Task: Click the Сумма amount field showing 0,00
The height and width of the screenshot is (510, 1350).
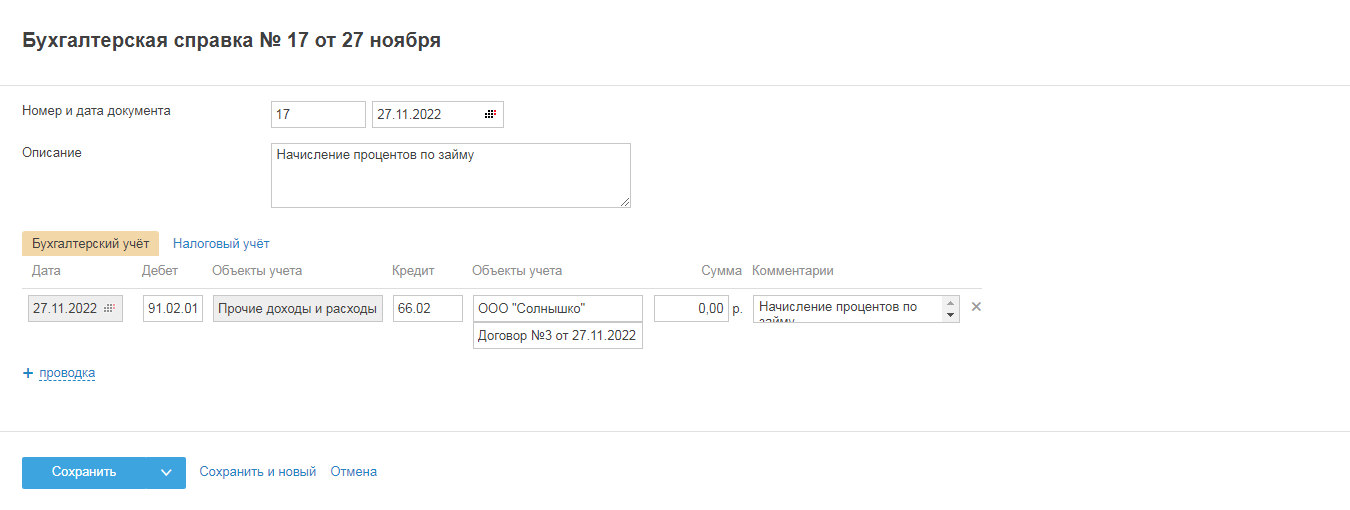Action: click(690, 309)
